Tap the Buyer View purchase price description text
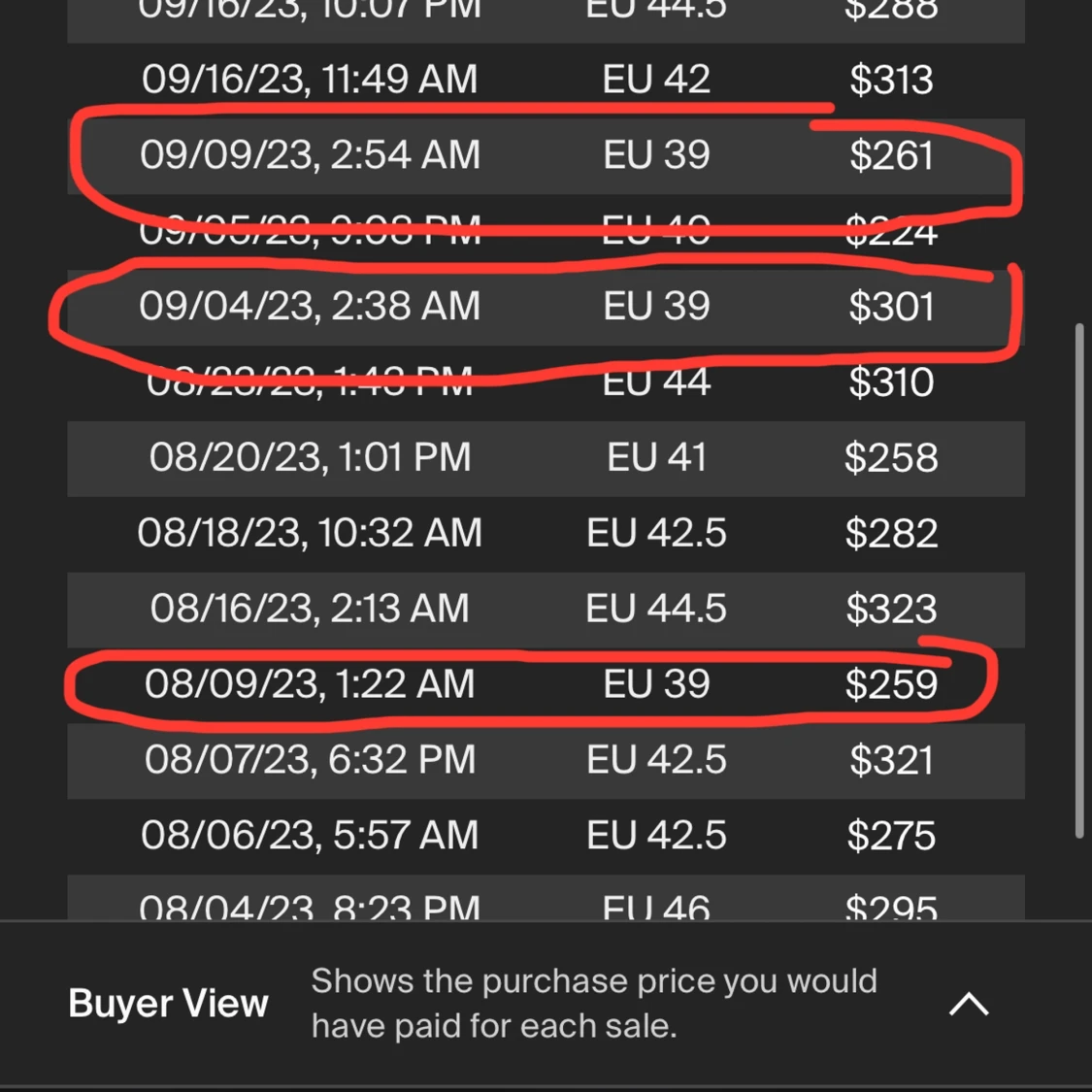The image size is (1092, 1092). point(593,1003)
